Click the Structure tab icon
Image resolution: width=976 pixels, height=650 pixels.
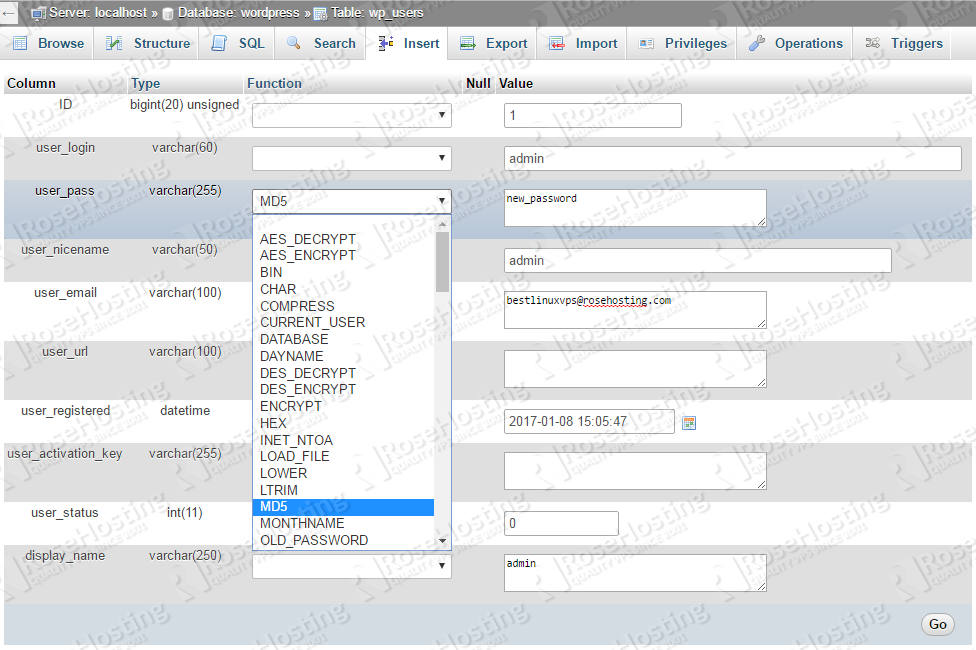tap(114, 43)
